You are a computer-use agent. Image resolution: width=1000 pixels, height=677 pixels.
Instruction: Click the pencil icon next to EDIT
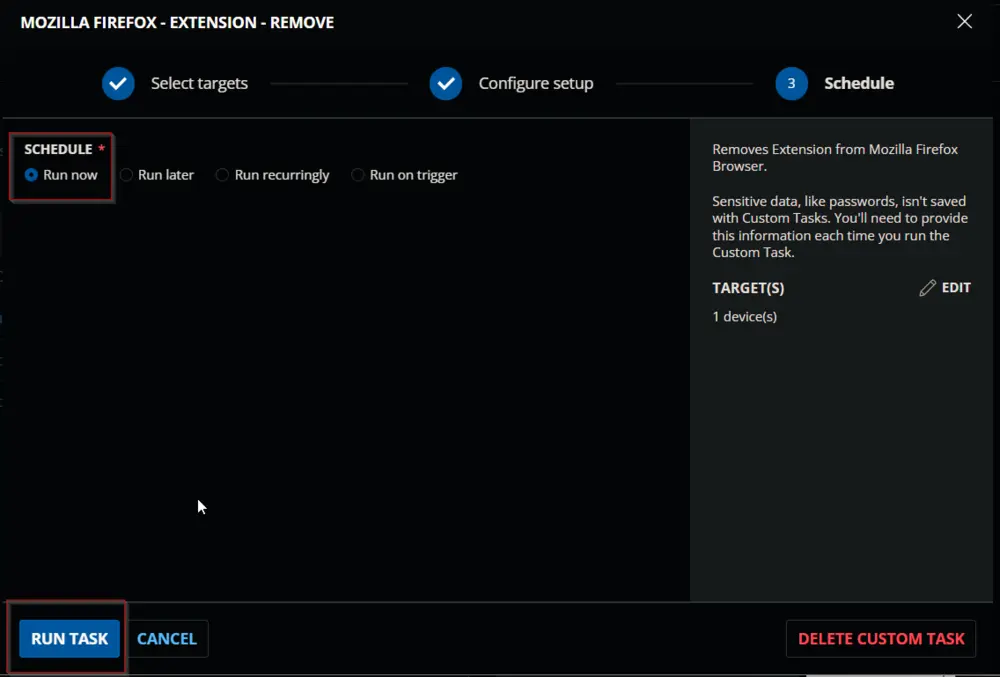(927, 288)
